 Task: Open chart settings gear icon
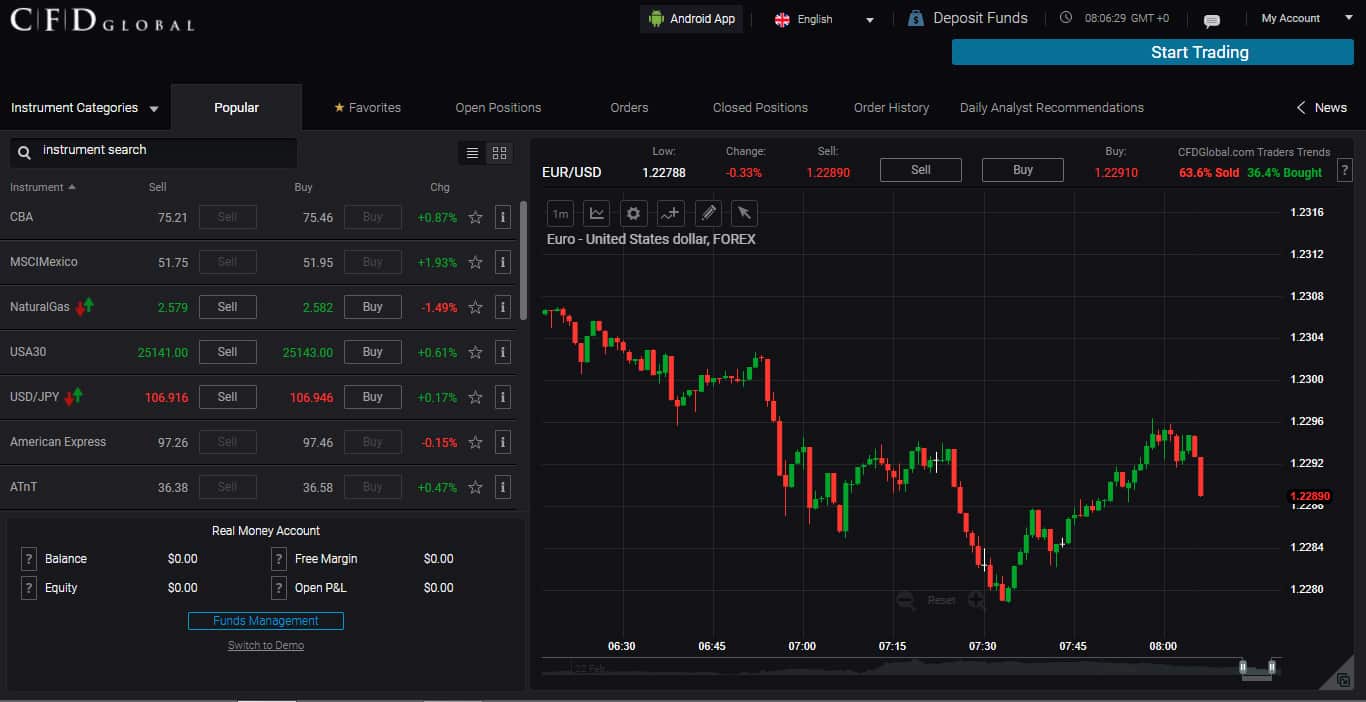click(x=632, y=213)
